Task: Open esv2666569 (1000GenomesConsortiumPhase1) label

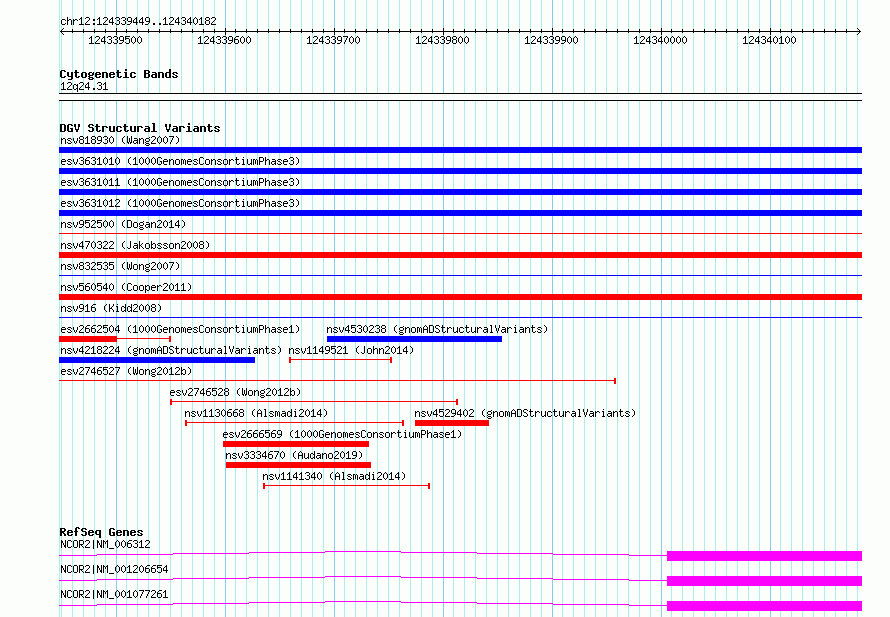Action: click(342, 434)
